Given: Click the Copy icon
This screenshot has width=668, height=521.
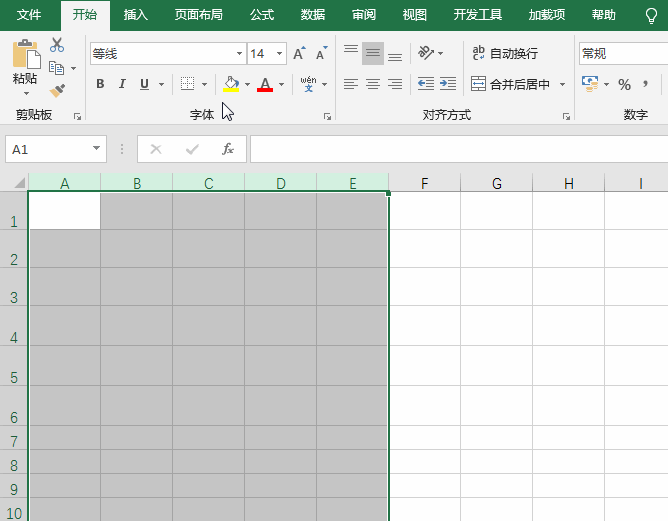Looking at the screenshot, I should tap(56, 68).
